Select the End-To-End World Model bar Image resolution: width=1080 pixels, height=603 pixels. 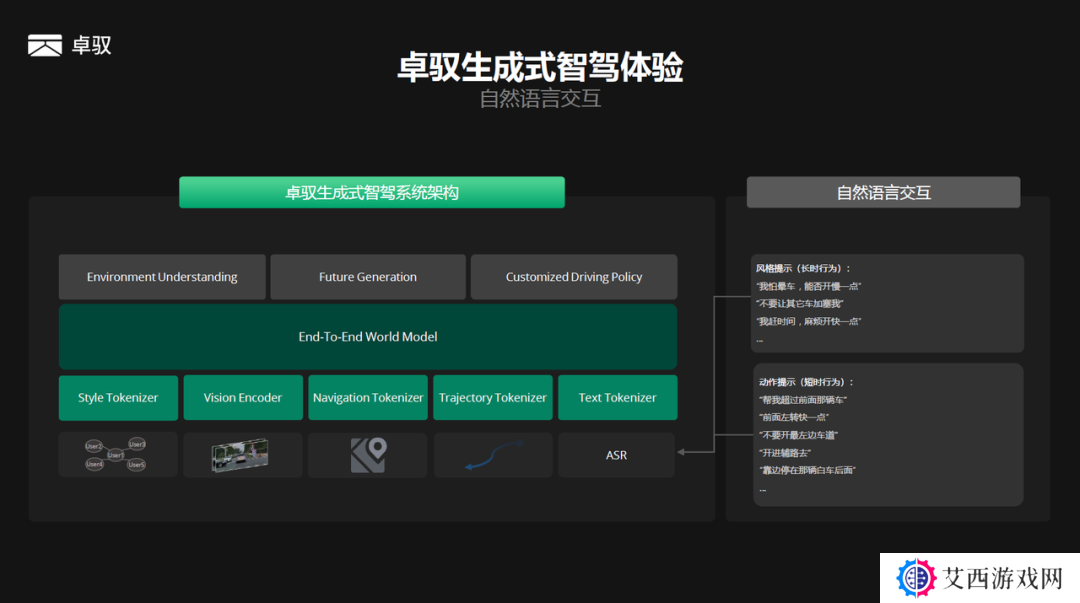(368, 337)
